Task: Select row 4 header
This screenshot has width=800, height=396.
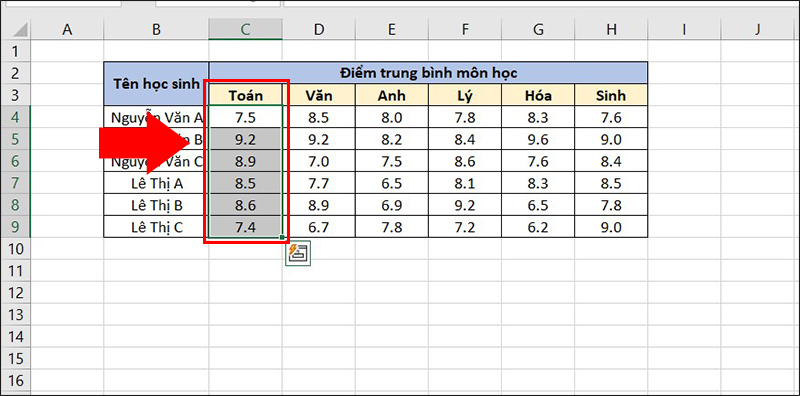Action: [16, 117]
